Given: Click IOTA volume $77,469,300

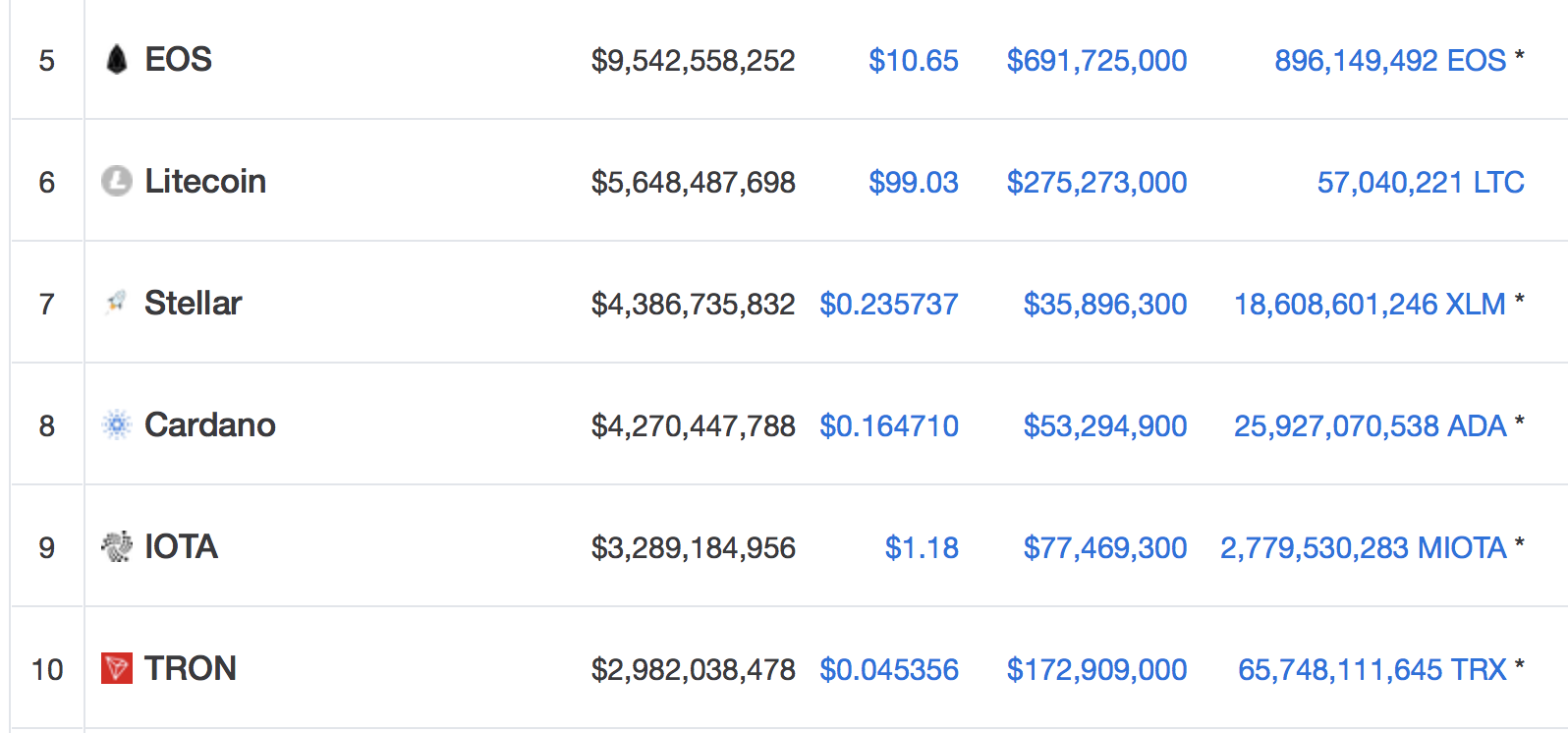Looking at the screenshot, I should [x=1105, y=548].
